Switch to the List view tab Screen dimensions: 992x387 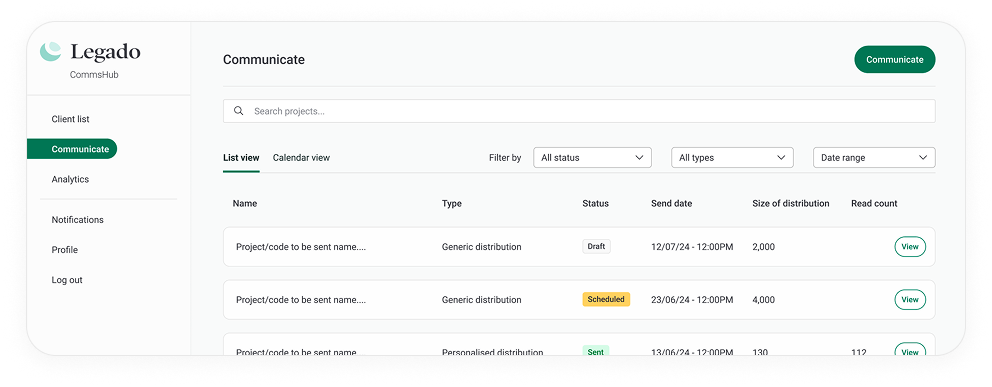point(241,158)
